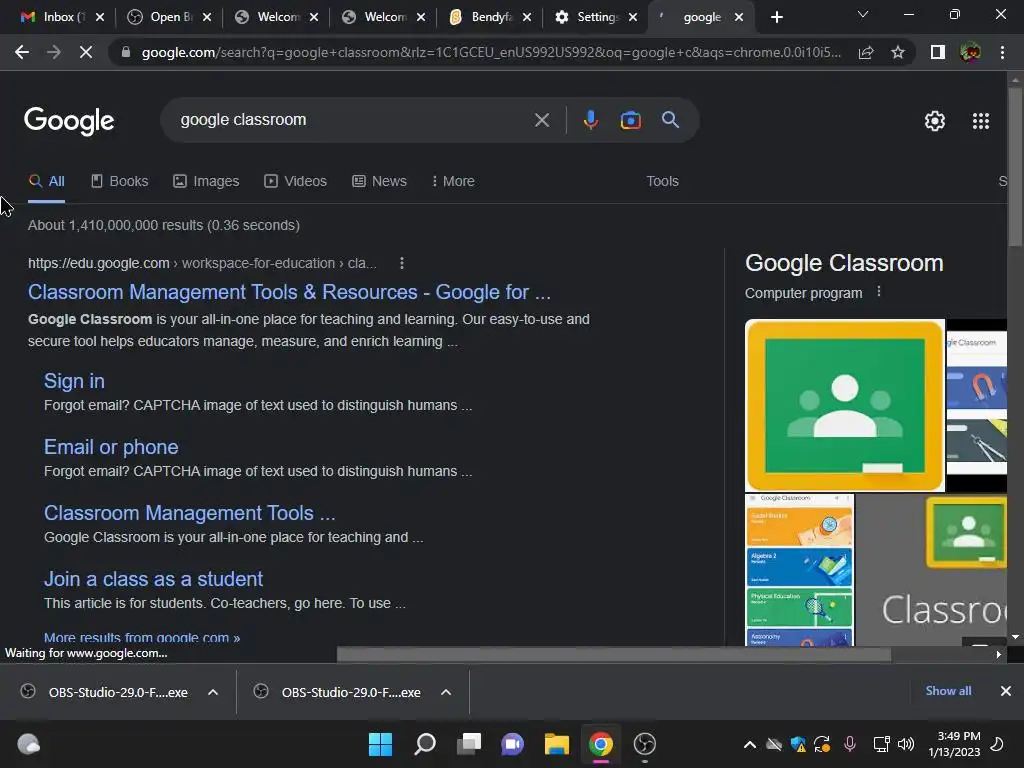The width and height of the screenshot is (1024, 768).
Task: Open the Google apps grid
Action: click(980, 121)
